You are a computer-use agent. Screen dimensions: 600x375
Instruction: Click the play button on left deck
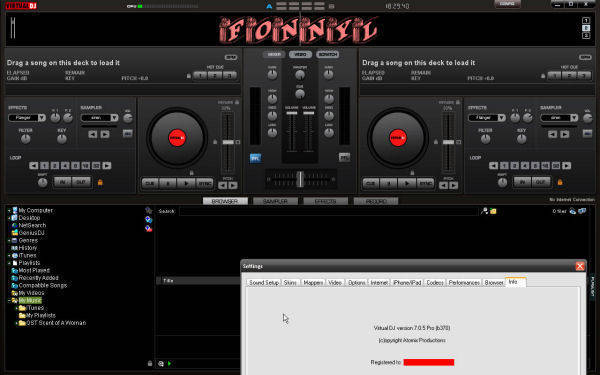point(186,184)
